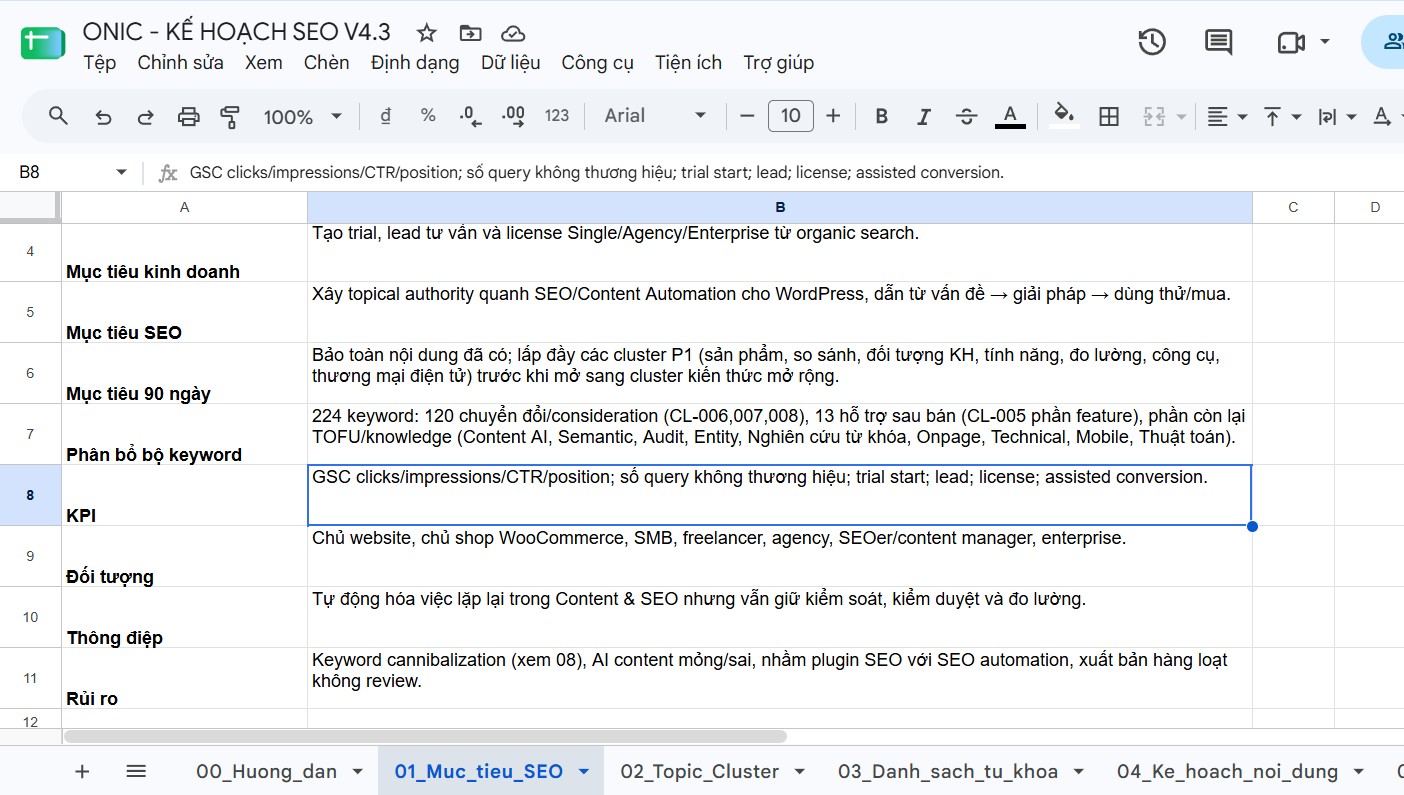Open the Dữ liệu menu
The height and width of the screenshot is (795, 1404).
510,62
